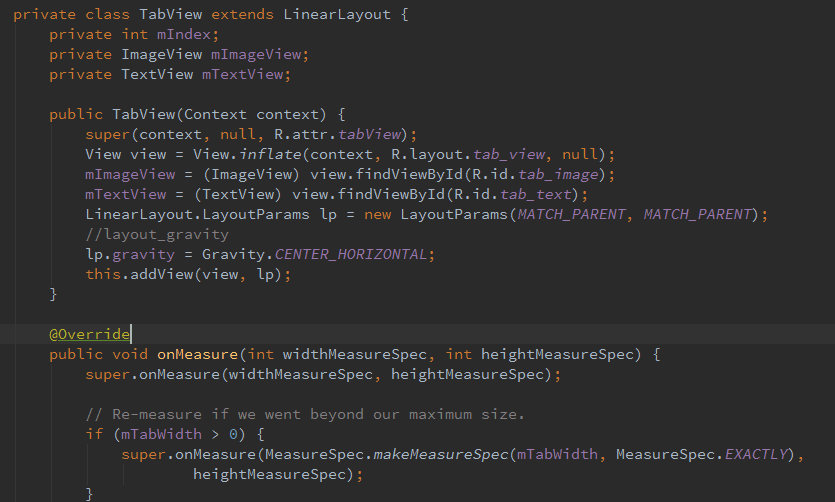Screen dimensions: 835x502
Task: Click the closing brace of the TabView constructor
Action: coord(53,294)
